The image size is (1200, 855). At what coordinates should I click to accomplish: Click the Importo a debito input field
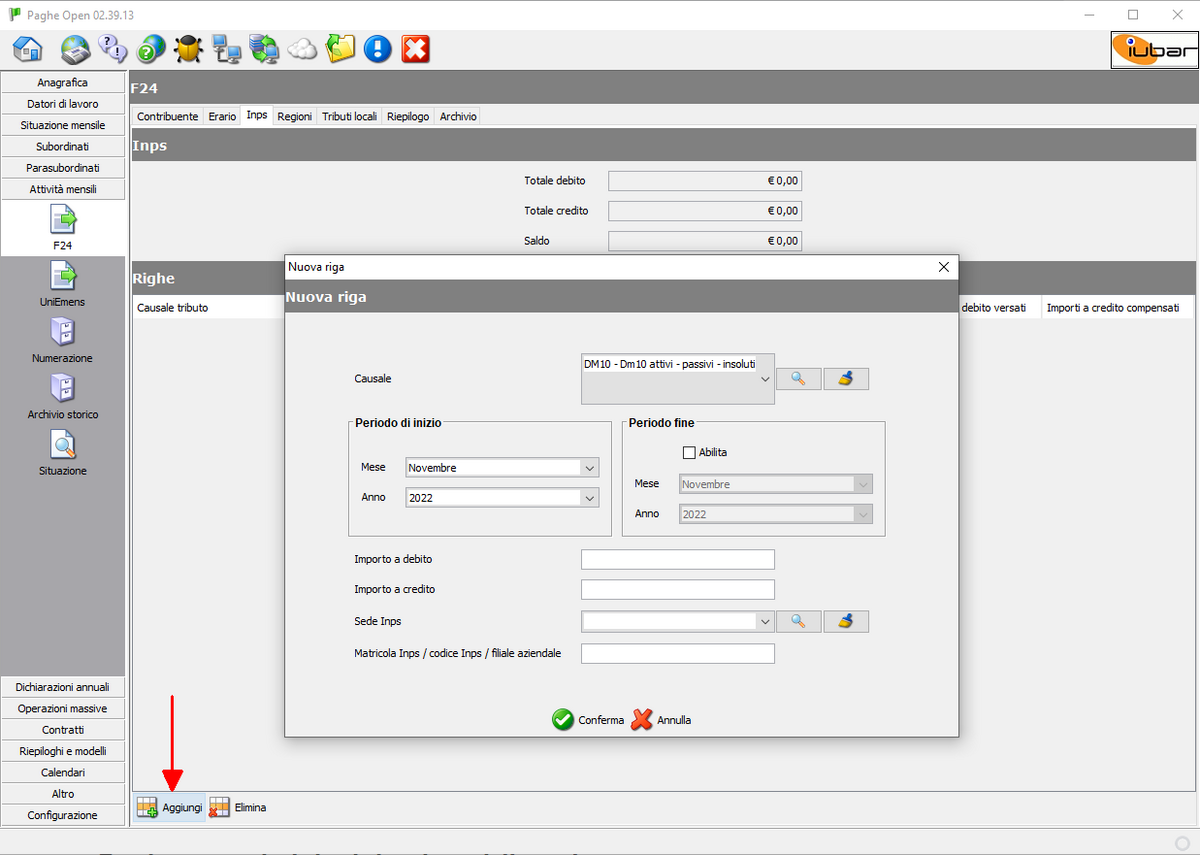coord(677,559)
